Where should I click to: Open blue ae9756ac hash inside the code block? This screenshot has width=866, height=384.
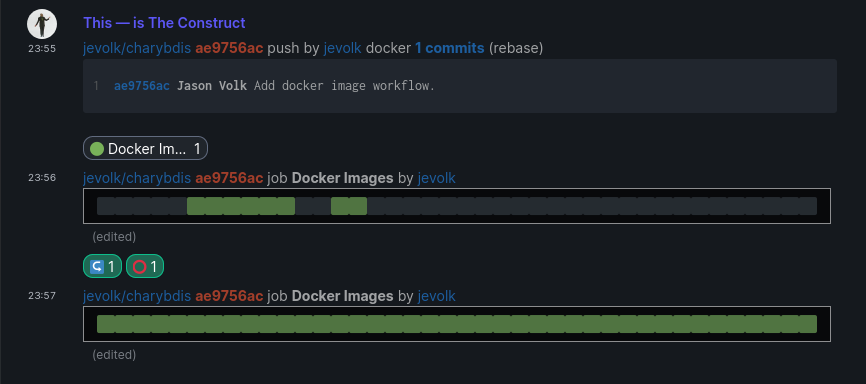coord(142,86)
